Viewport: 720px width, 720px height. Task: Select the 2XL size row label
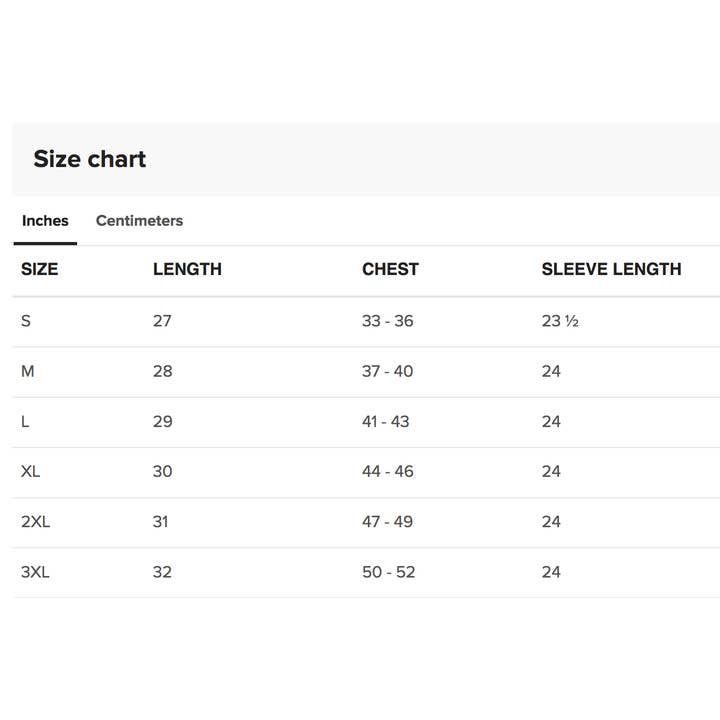[35, 521]
